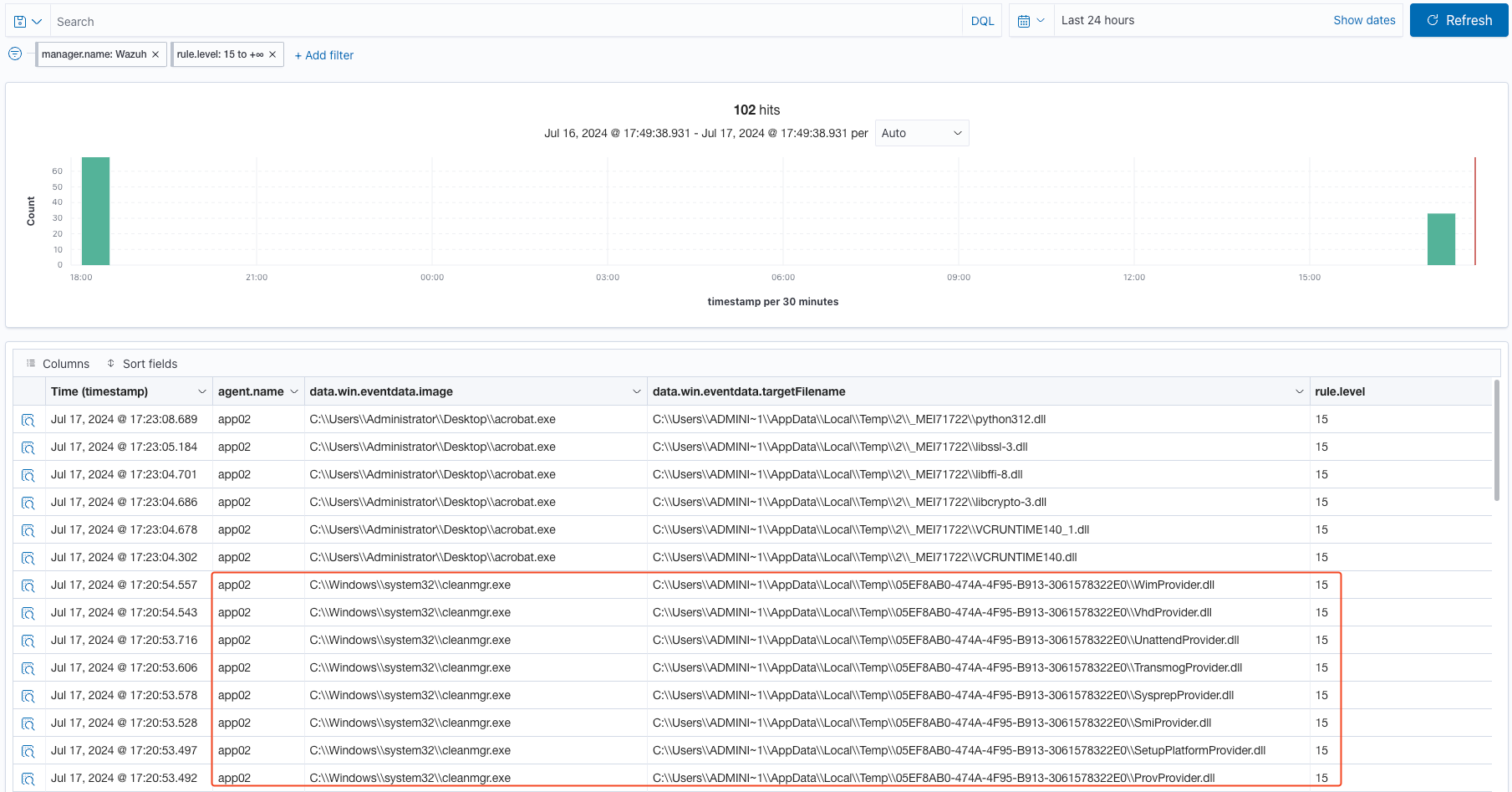Select the 18:00 histogram bar
1512x792 pixels.
point(95,211)
